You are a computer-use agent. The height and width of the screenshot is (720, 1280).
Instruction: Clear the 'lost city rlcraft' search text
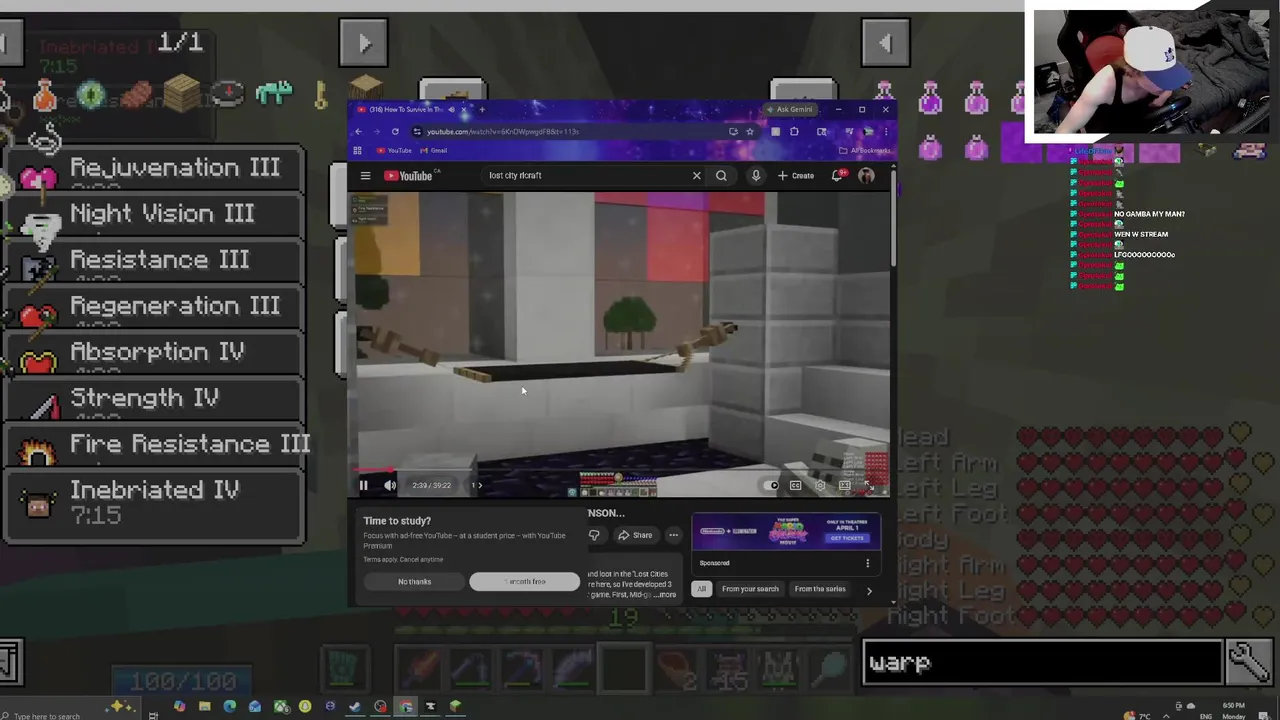(697, 176)
